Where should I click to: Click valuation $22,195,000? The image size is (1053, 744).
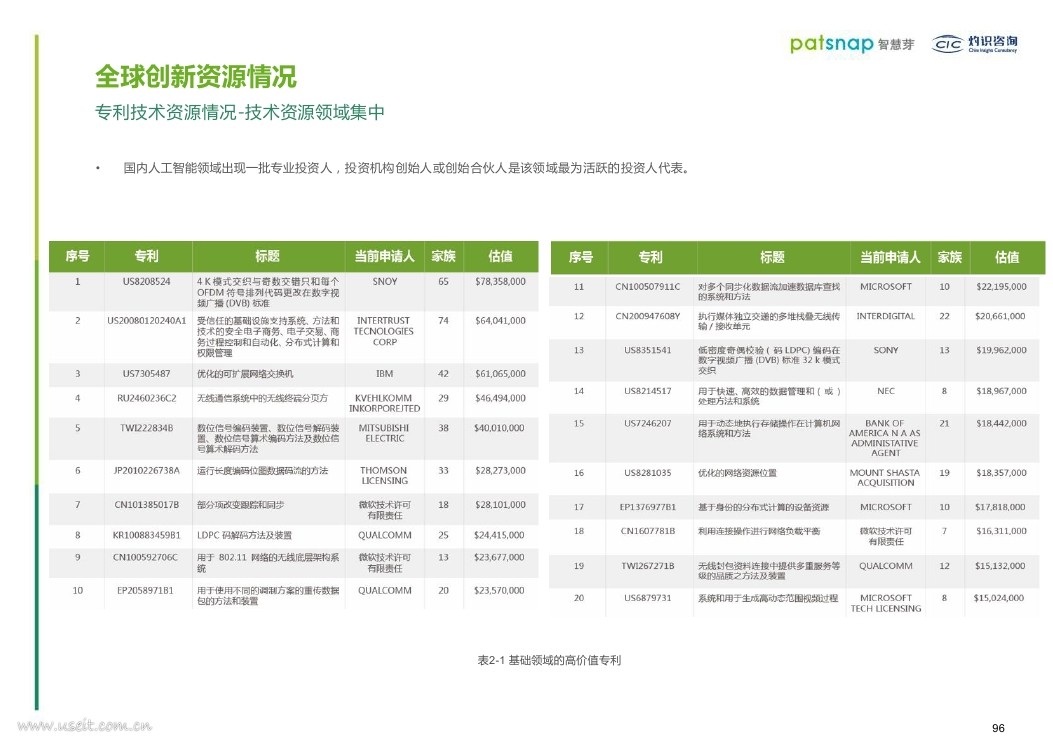(1001, 286)
